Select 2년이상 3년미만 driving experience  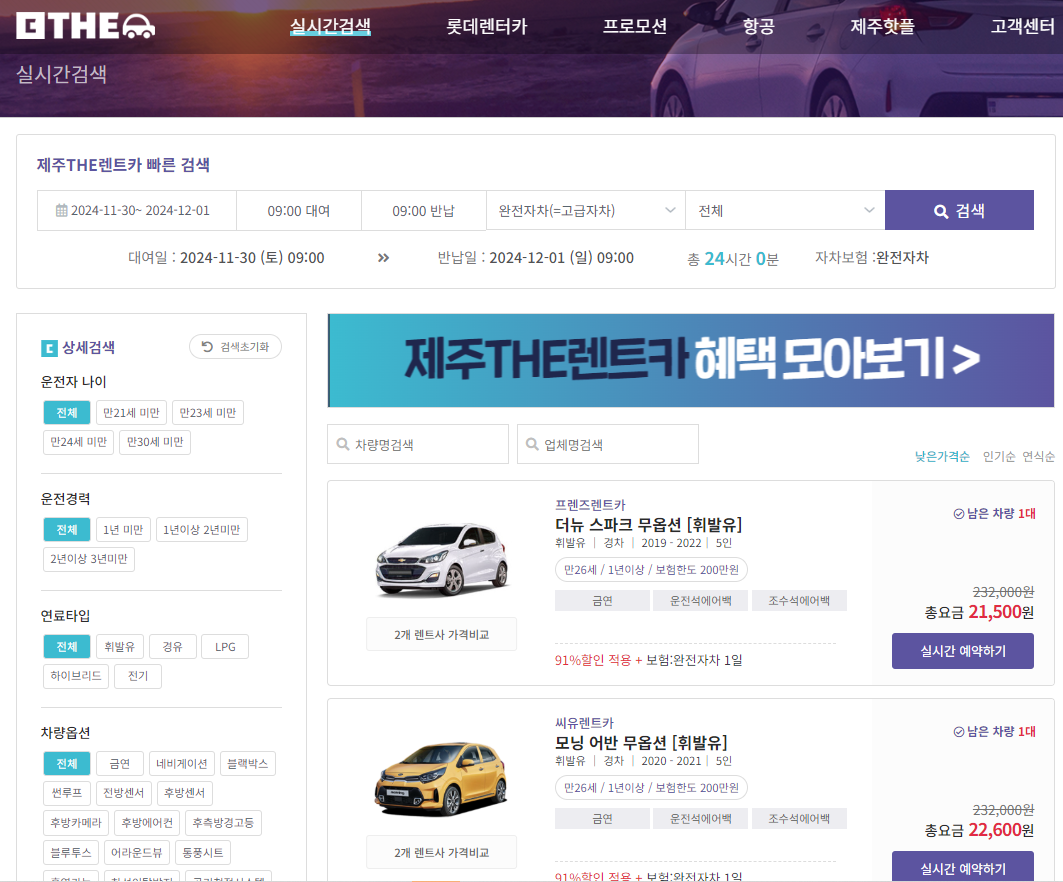pyautogui.click(x=89, y=559)
